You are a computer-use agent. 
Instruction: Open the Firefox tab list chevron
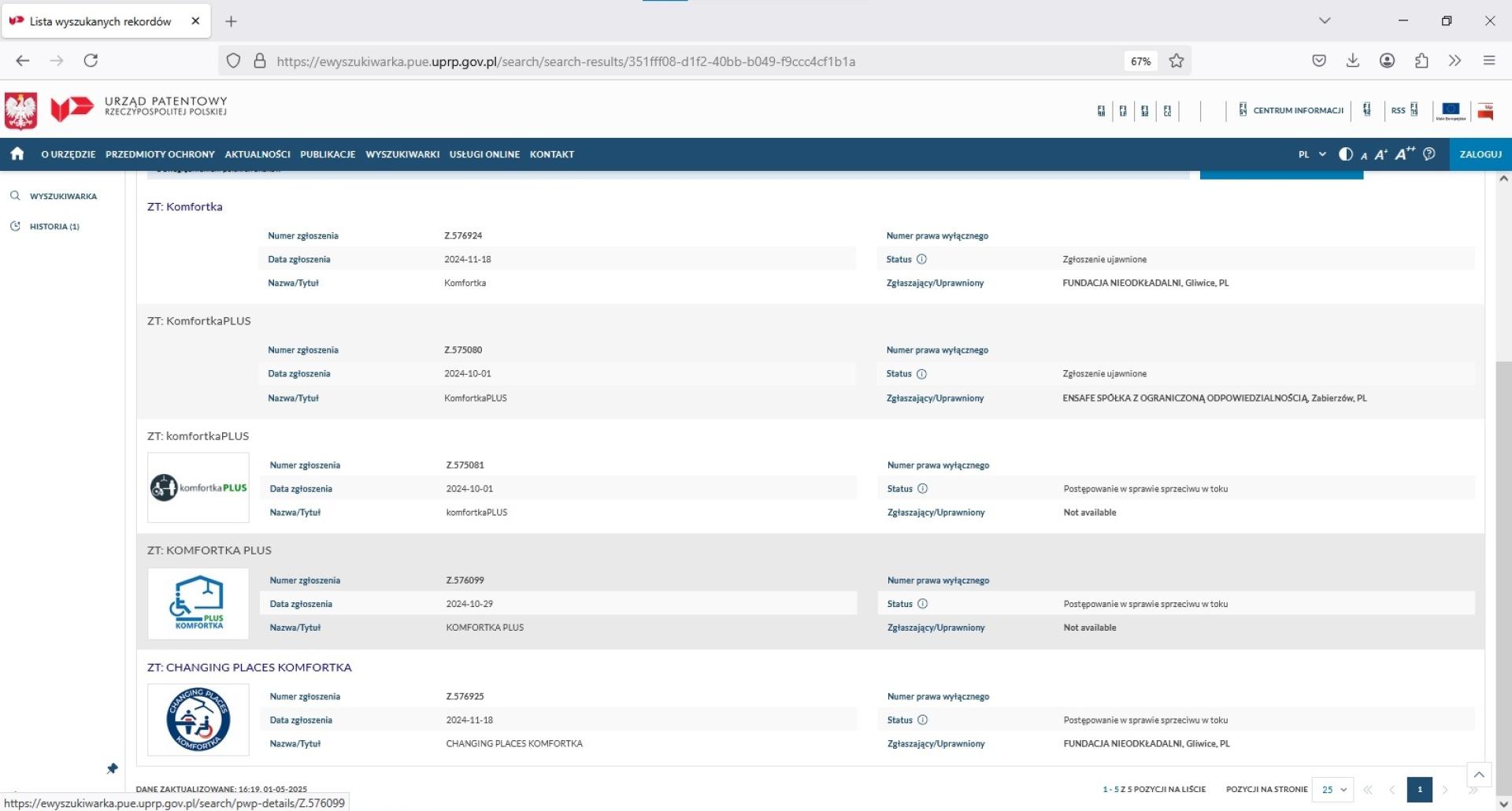pos(1325,21)
